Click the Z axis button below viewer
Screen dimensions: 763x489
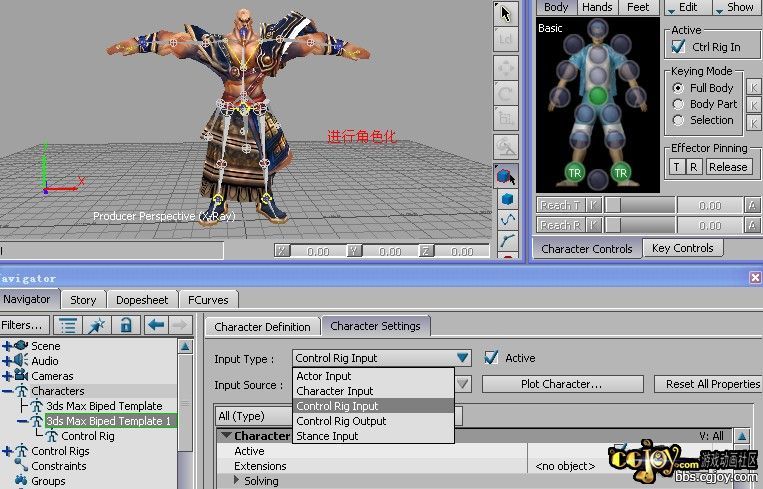(426, 251)
